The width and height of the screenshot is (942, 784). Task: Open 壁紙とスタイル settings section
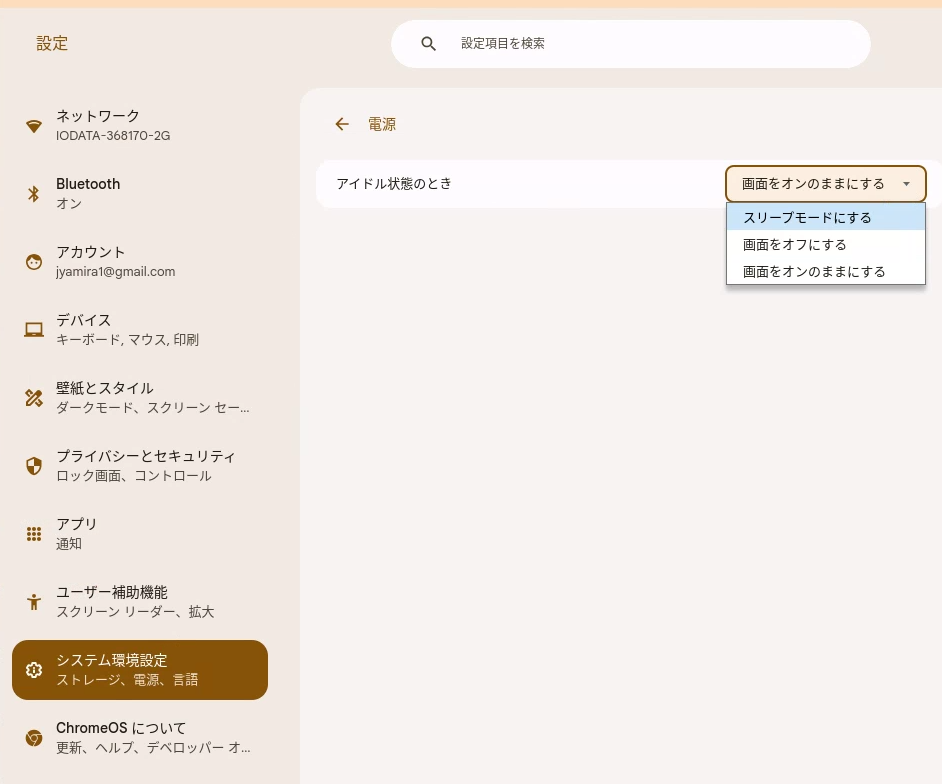pos(139,397)
